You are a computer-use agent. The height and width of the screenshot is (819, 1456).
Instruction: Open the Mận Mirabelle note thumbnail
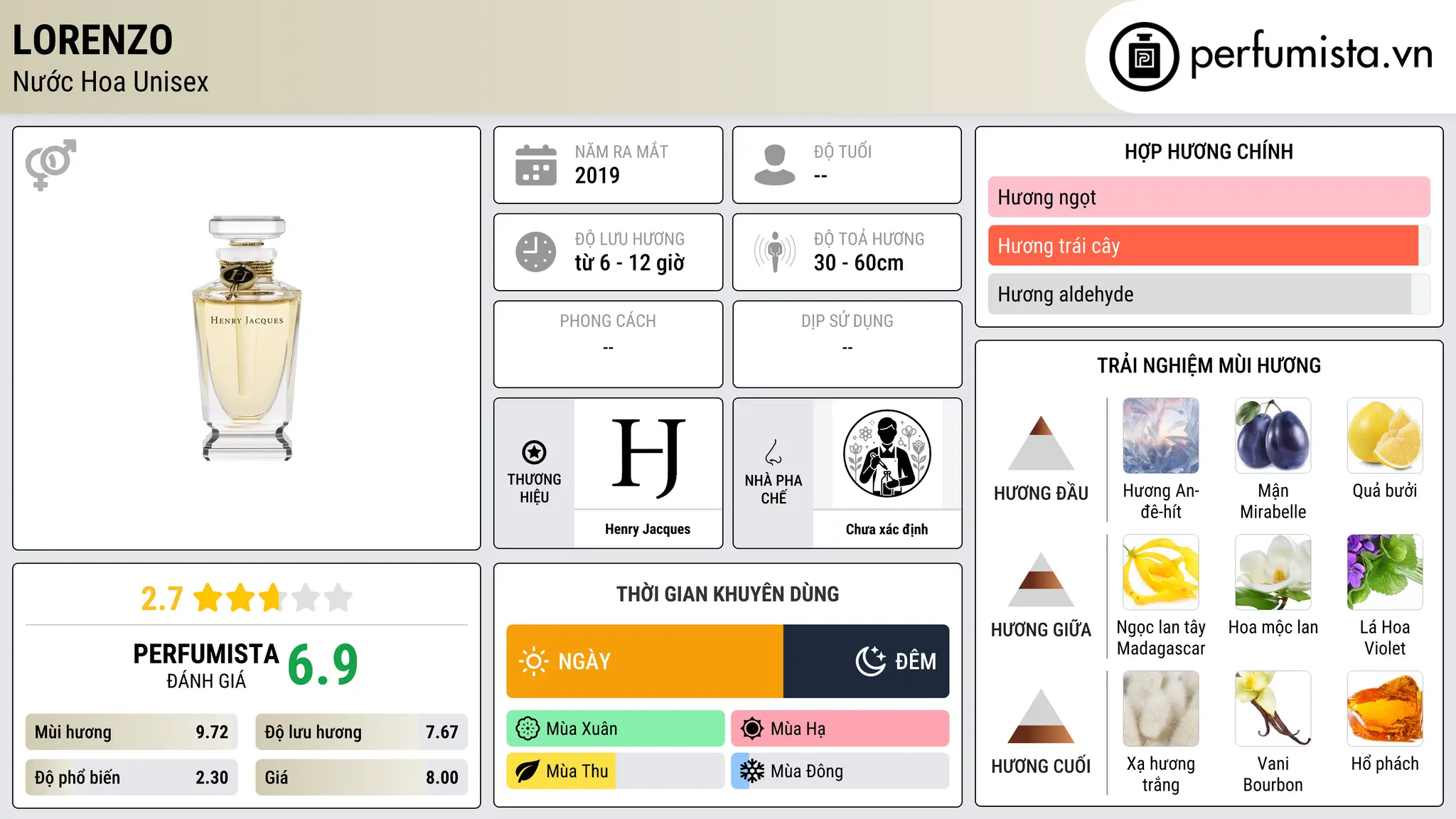pos(1273,436)
